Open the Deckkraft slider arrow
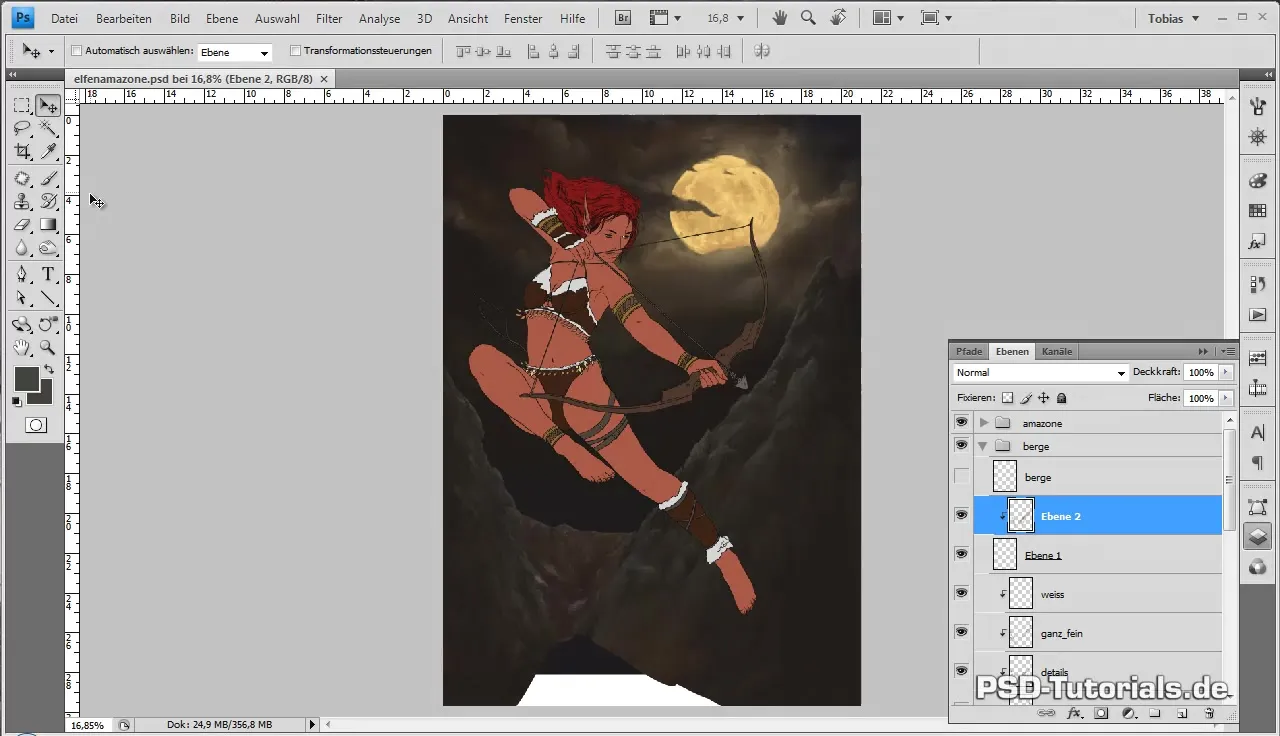Screen dimensions: 1280x736 (1226, 372)
